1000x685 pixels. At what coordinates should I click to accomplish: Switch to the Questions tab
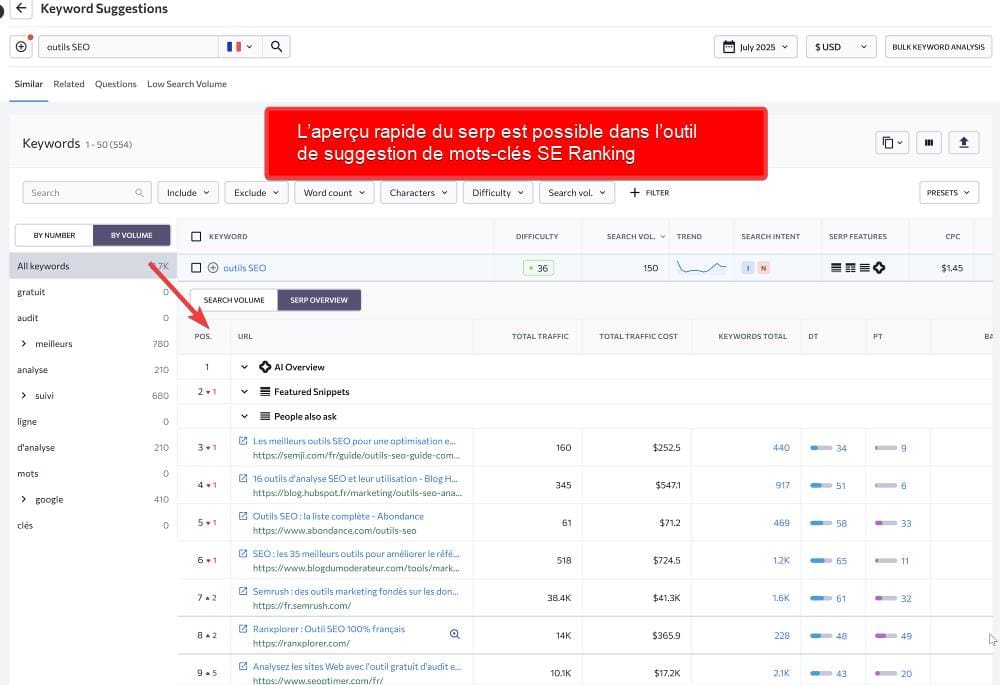pos(115,84)
